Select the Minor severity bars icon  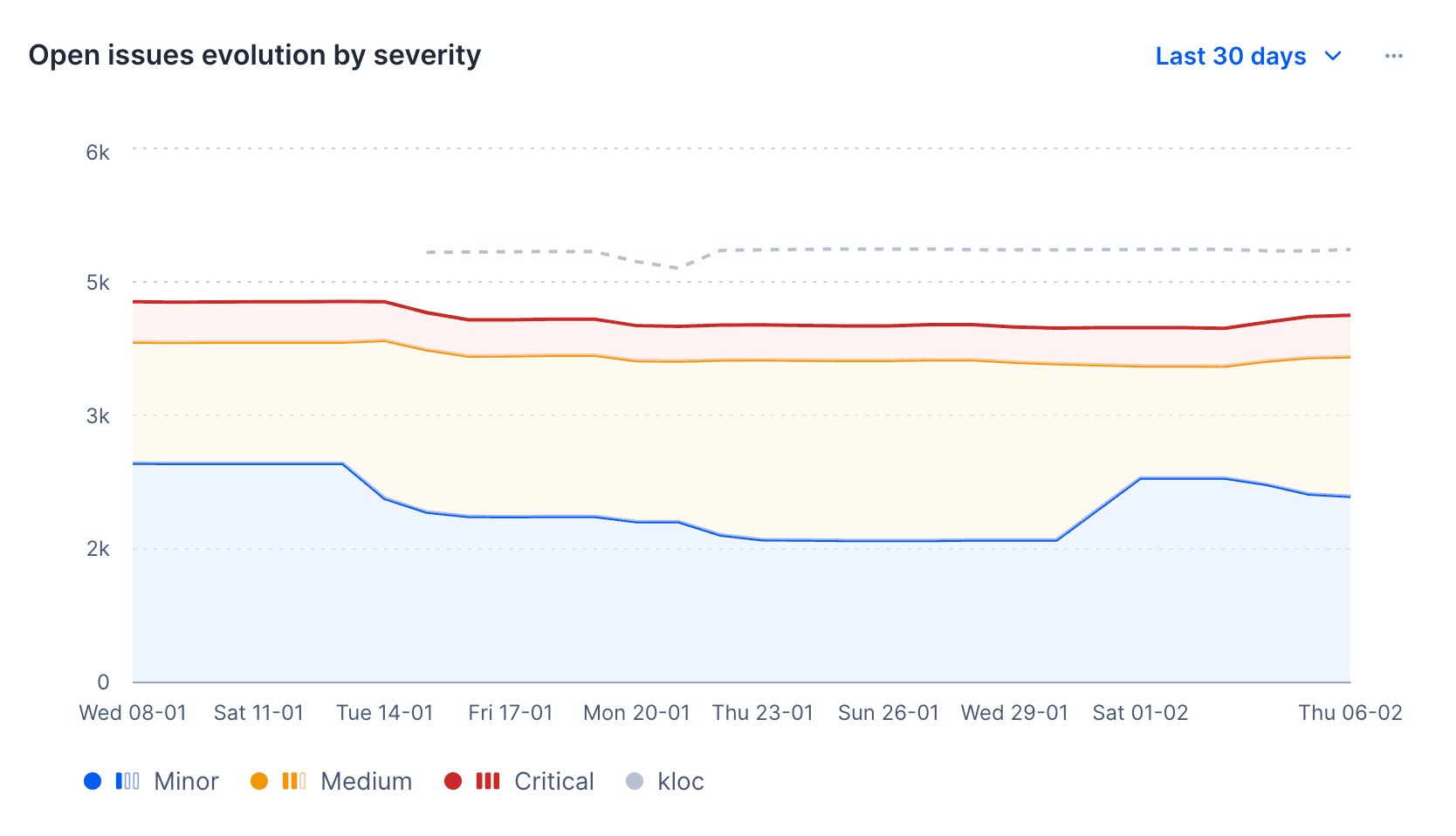point(129,781)
